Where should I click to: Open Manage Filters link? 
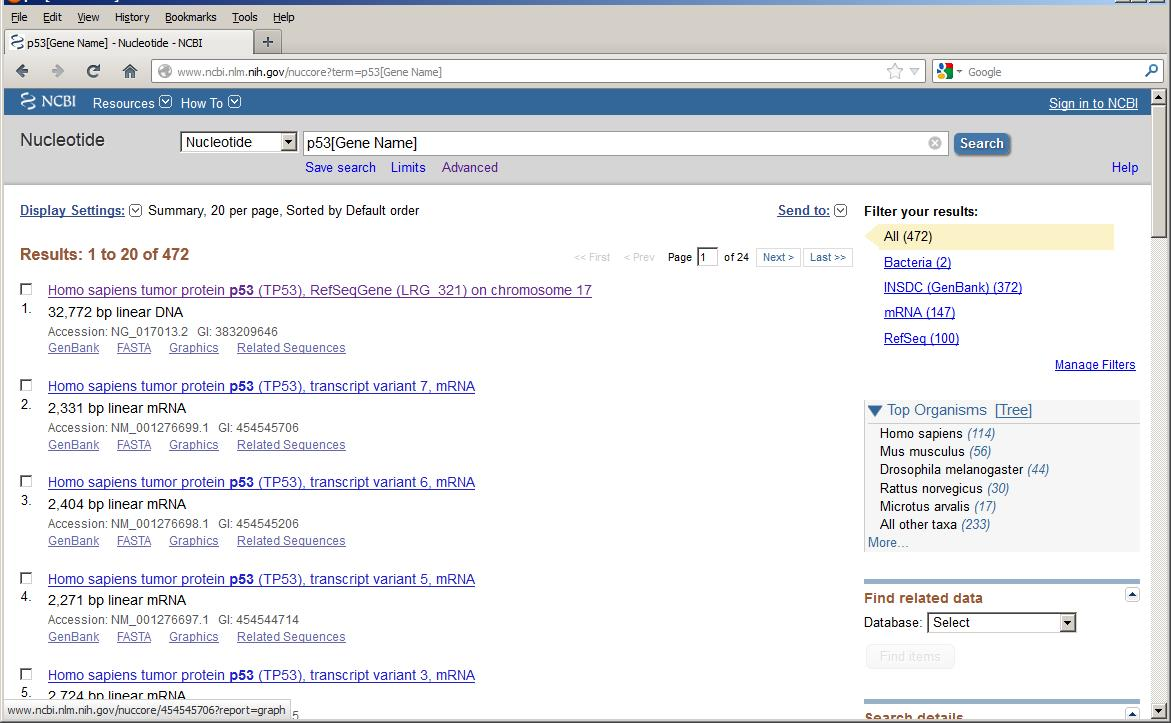point(1095,364)
